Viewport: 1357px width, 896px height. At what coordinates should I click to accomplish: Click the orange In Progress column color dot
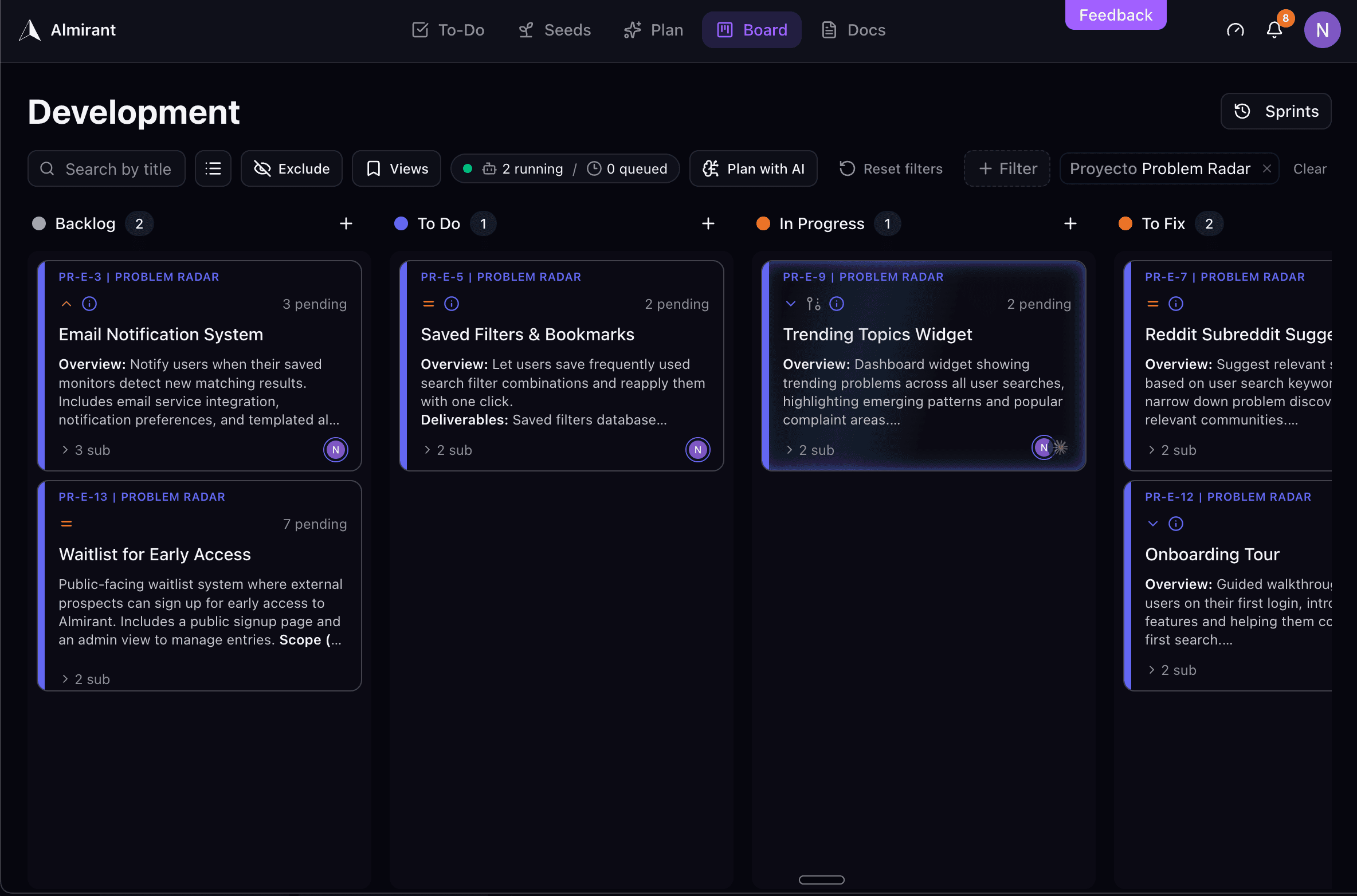(763, 223)
